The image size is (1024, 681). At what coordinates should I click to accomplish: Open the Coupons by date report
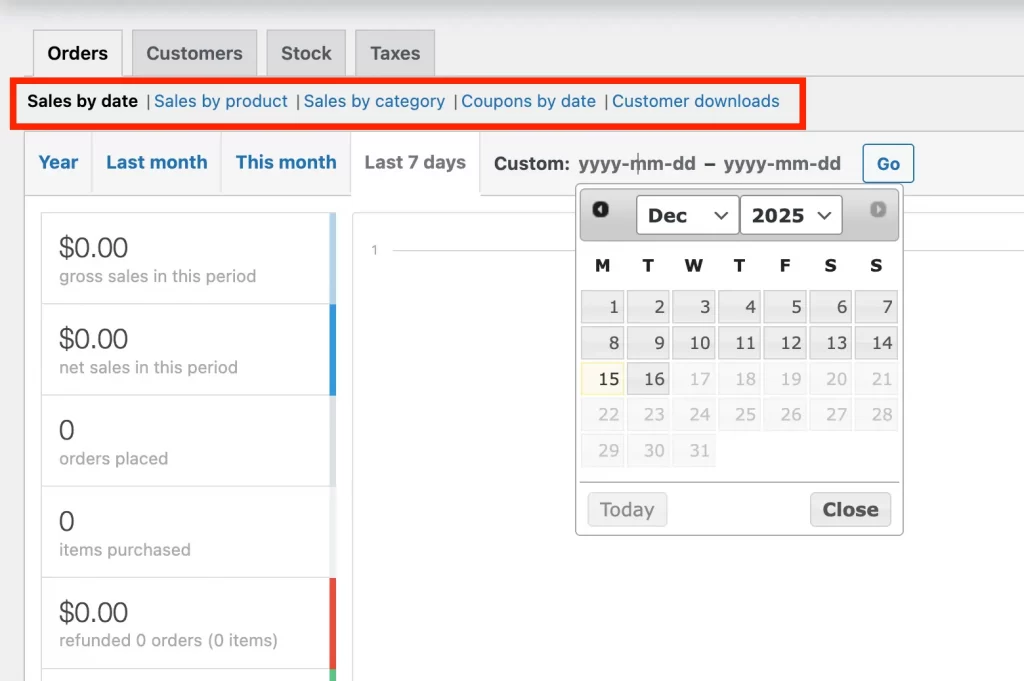528,101
